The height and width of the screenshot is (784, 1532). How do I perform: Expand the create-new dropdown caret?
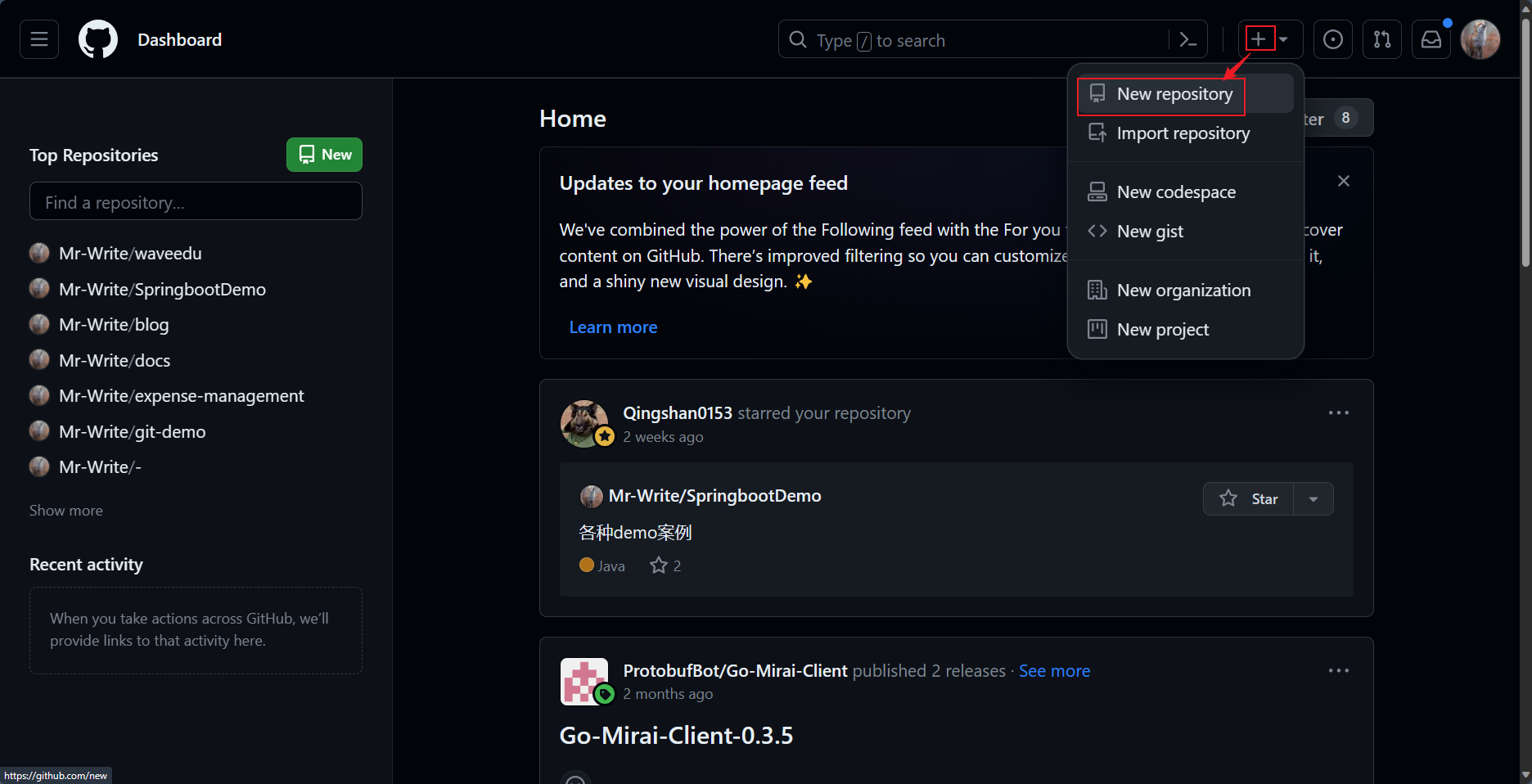(1284, 39)
